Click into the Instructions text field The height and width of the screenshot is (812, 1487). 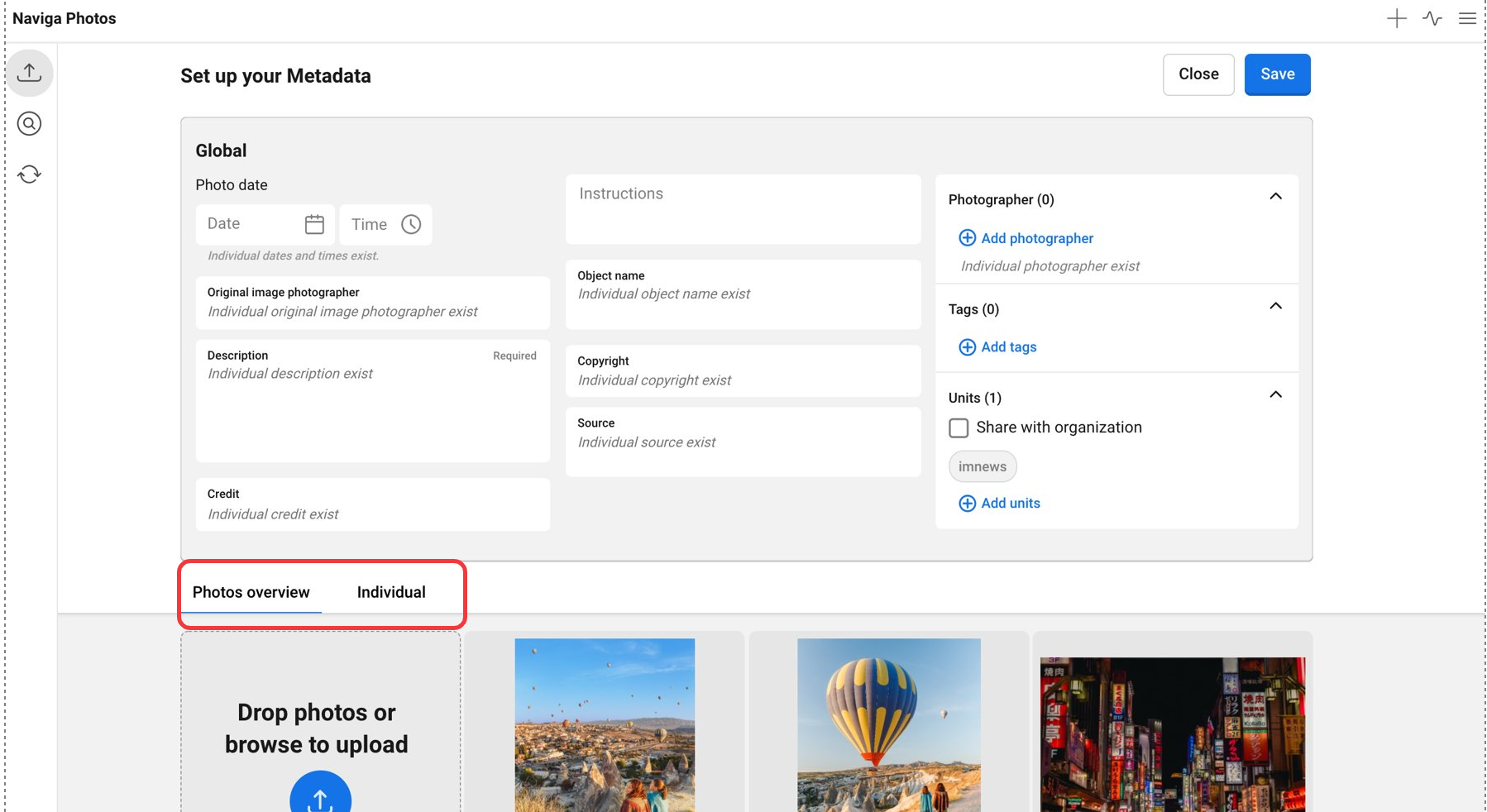click(x=743, y=209)
